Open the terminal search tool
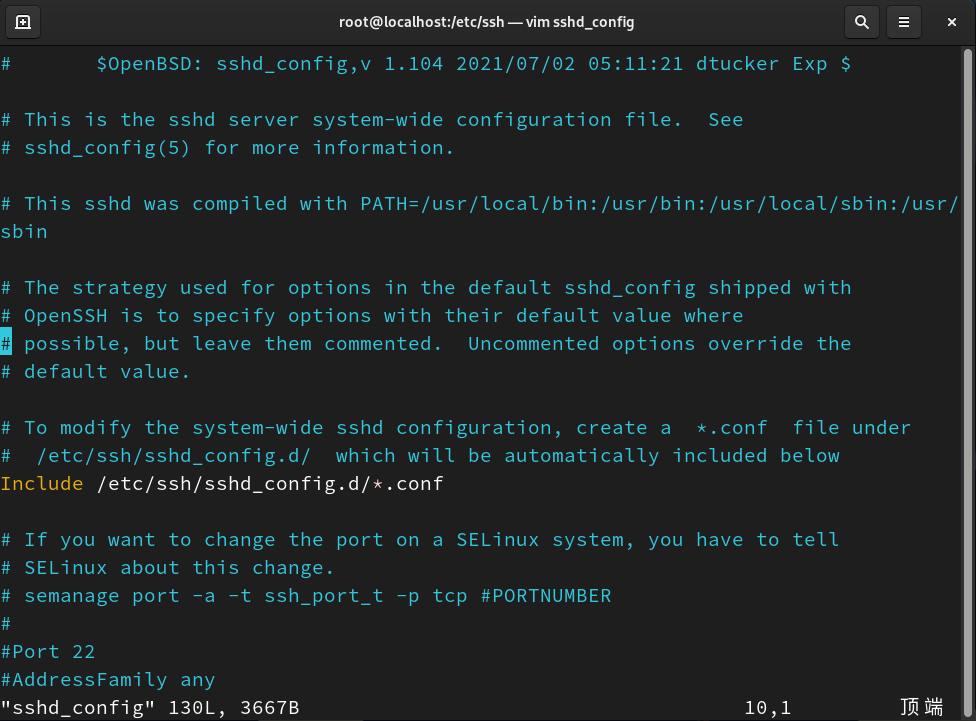The height and width of the screenshot is (721, 976). (861, 21)
